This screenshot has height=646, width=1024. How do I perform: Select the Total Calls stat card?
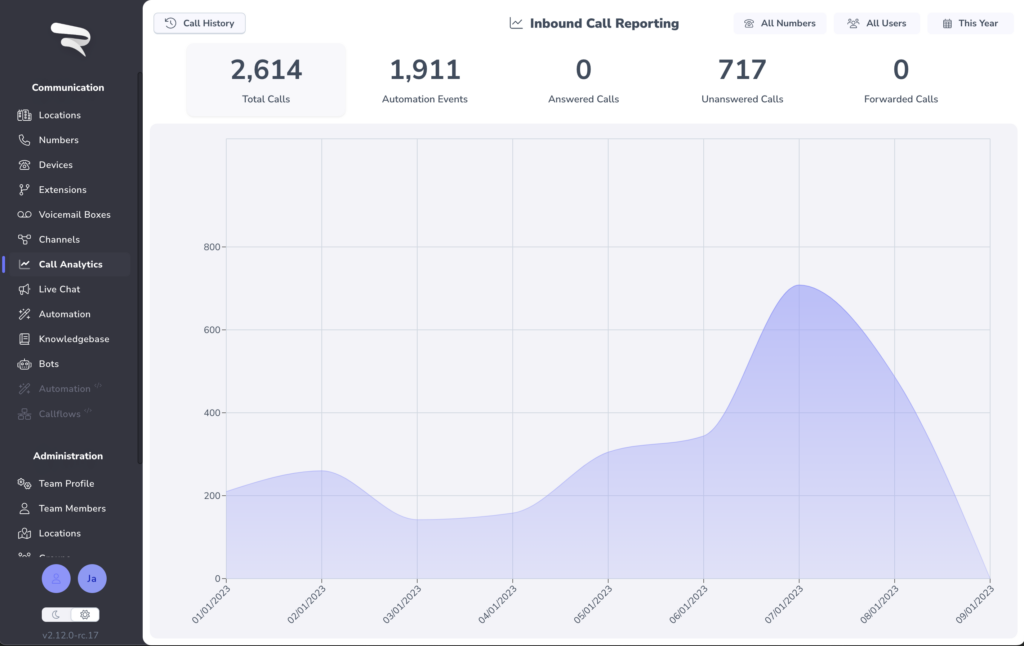[266, 80]
